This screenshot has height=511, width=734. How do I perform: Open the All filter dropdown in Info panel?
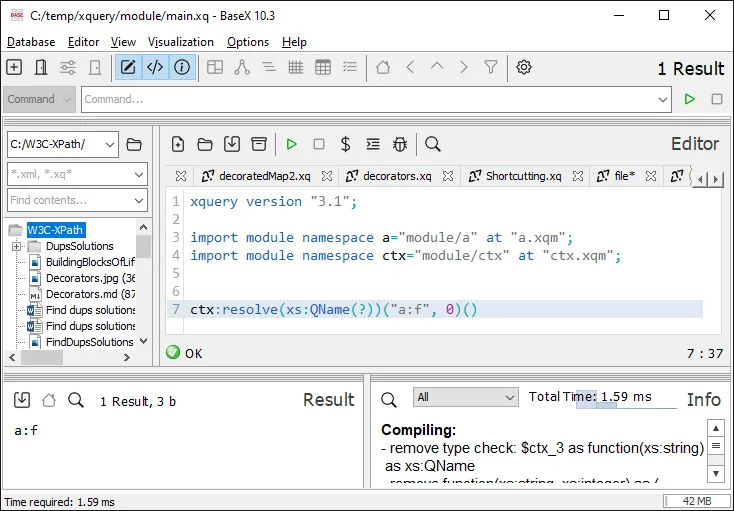465,397
